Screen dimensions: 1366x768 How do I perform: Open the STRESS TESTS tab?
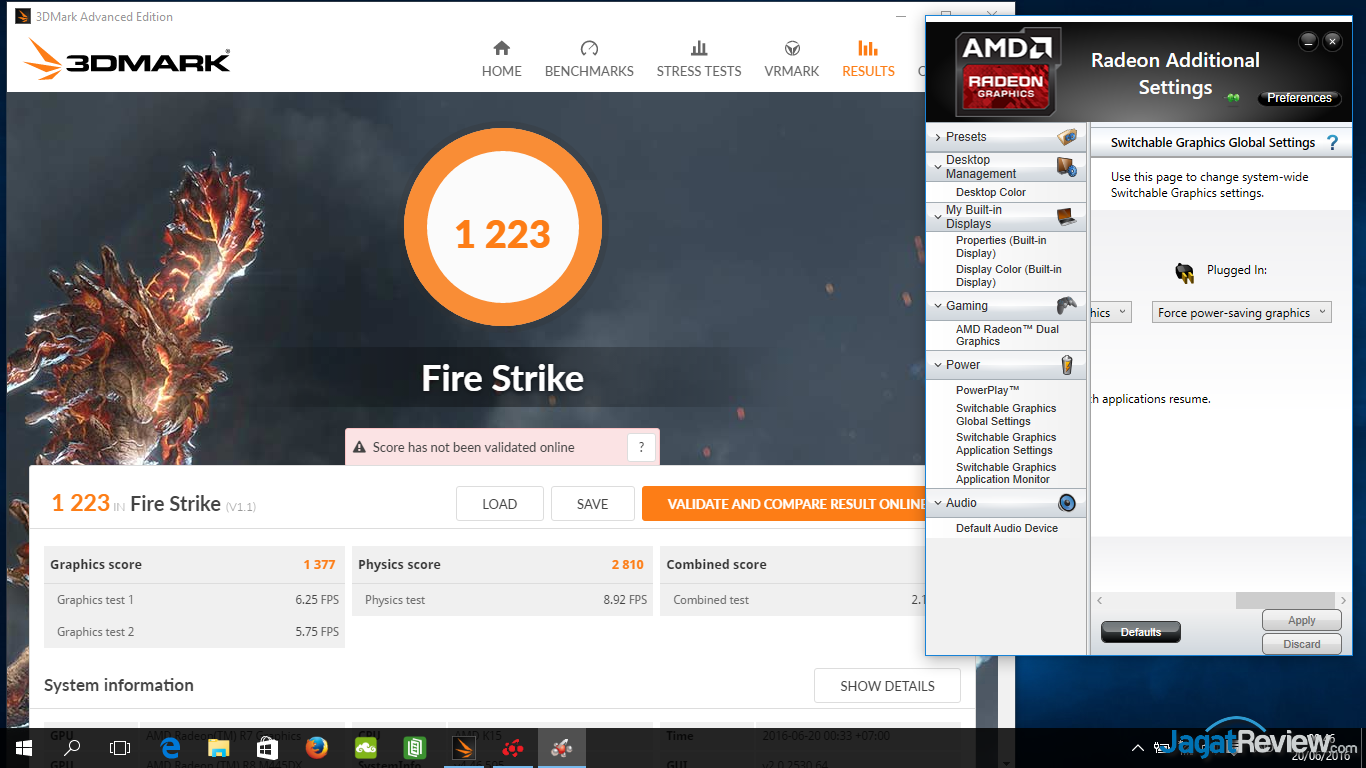(699, 59)
